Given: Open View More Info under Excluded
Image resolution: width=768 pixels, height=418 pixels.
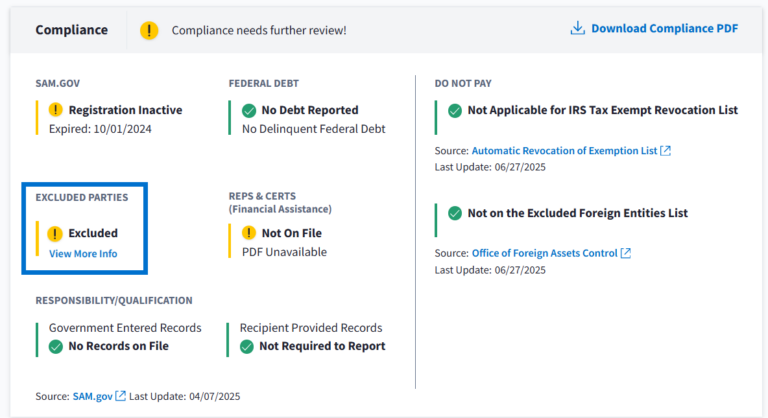Looking at the screenshot, I should [x=83, y=254].
